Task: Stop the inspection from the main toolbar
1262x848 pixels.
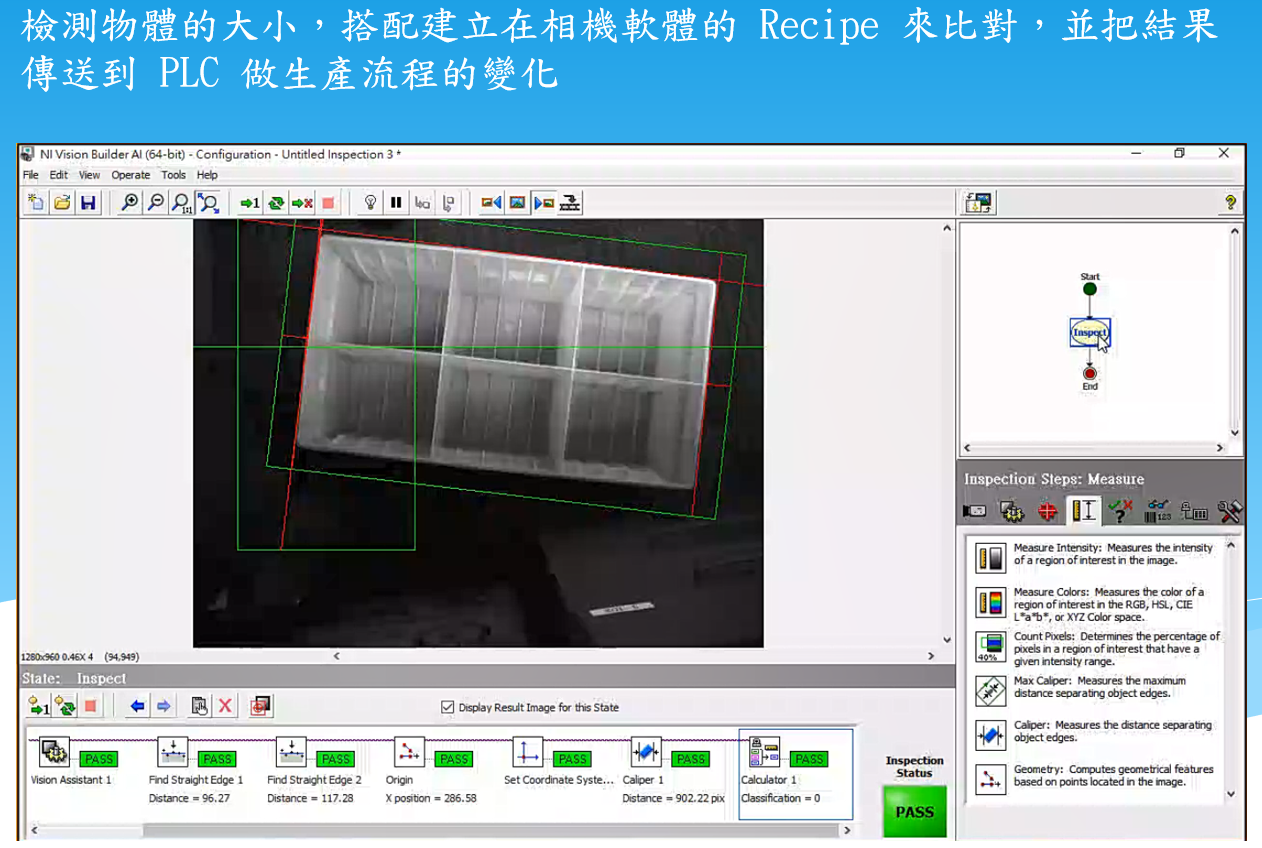Action: tap(328, 203)
